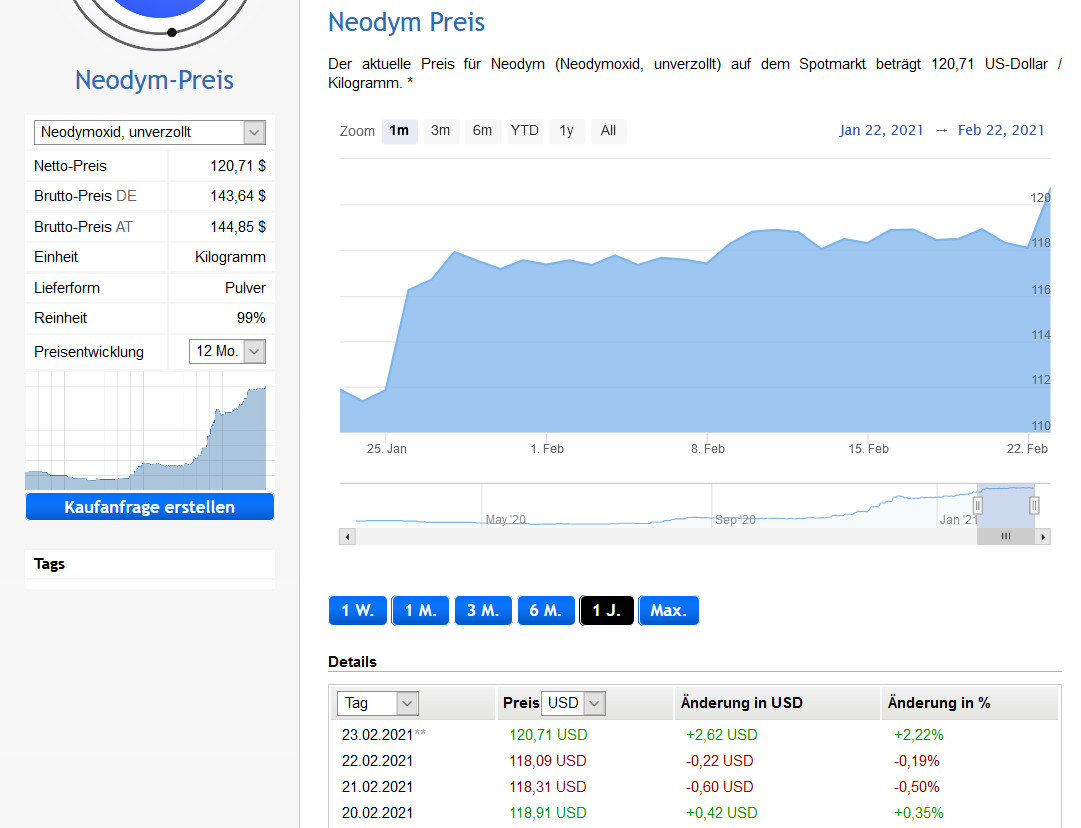Image resolution: width=1081 pixels, height=828 pixels.
Task: Click the 118,31 USD price cell
Action: [x=547, y=787]
